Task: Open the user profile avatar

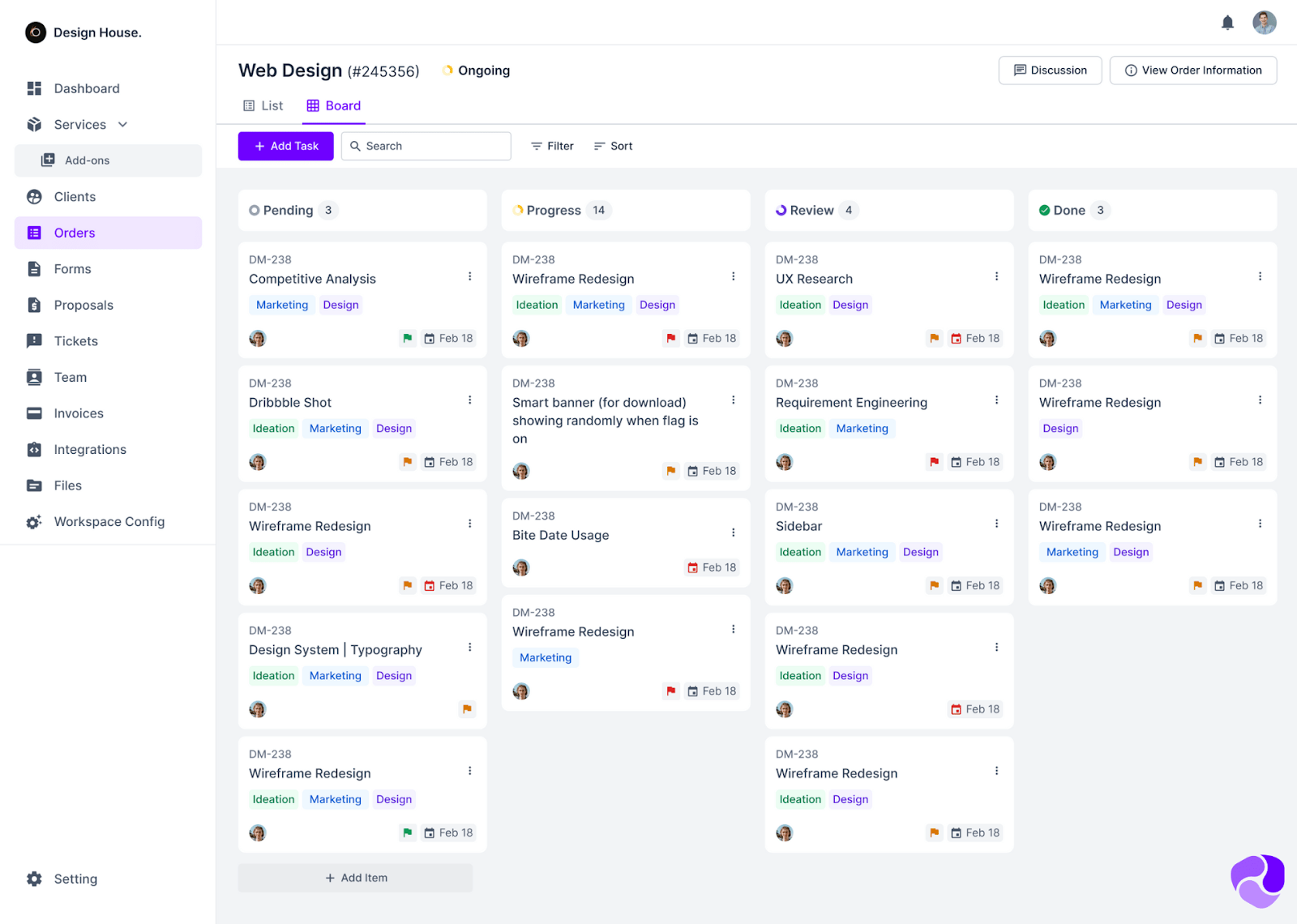Action: [1264, 23]
